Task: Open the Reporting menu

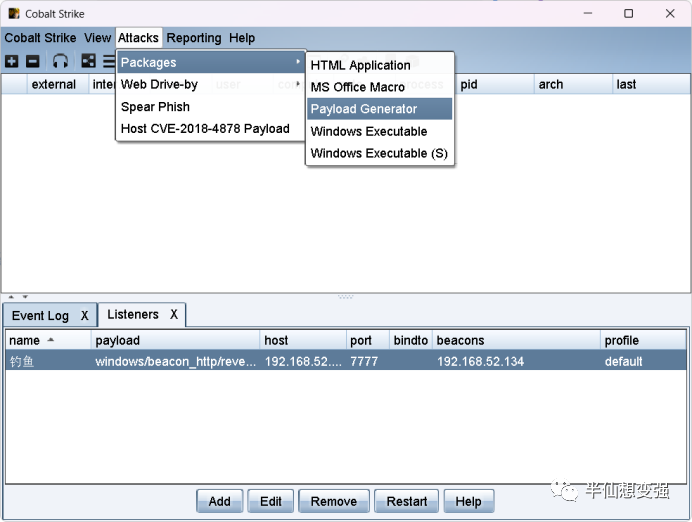Action: [x=194, y=38]
